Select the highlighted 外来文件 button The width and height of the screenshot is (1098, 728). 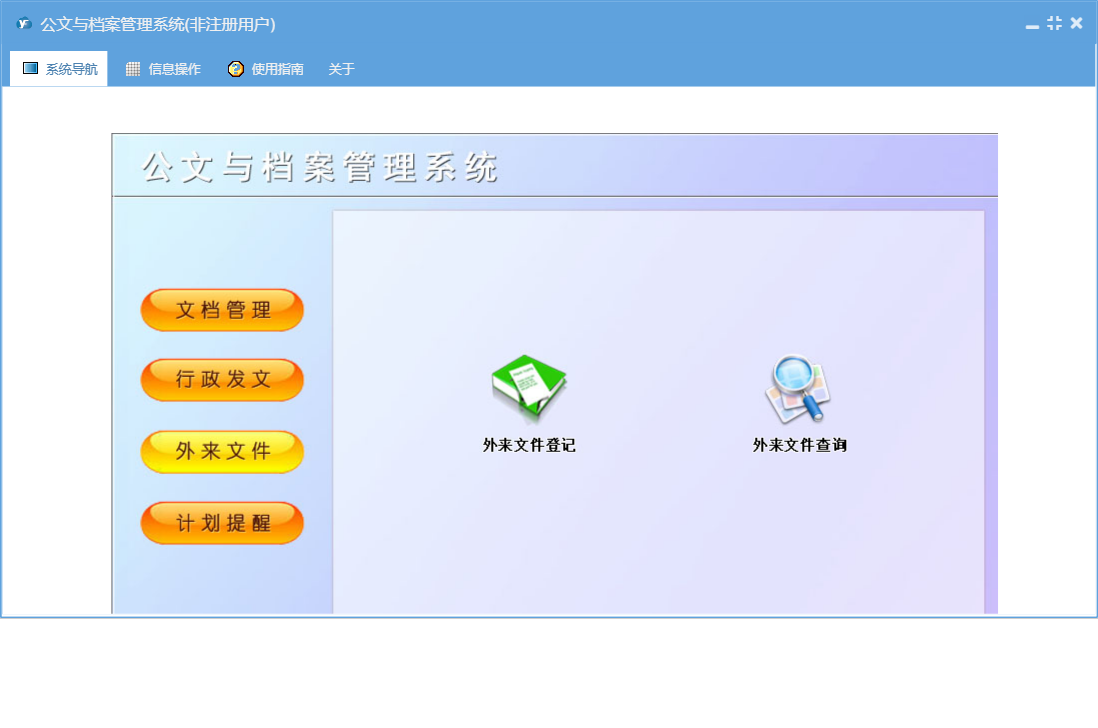pyautogui.click(x=222, y=452)
